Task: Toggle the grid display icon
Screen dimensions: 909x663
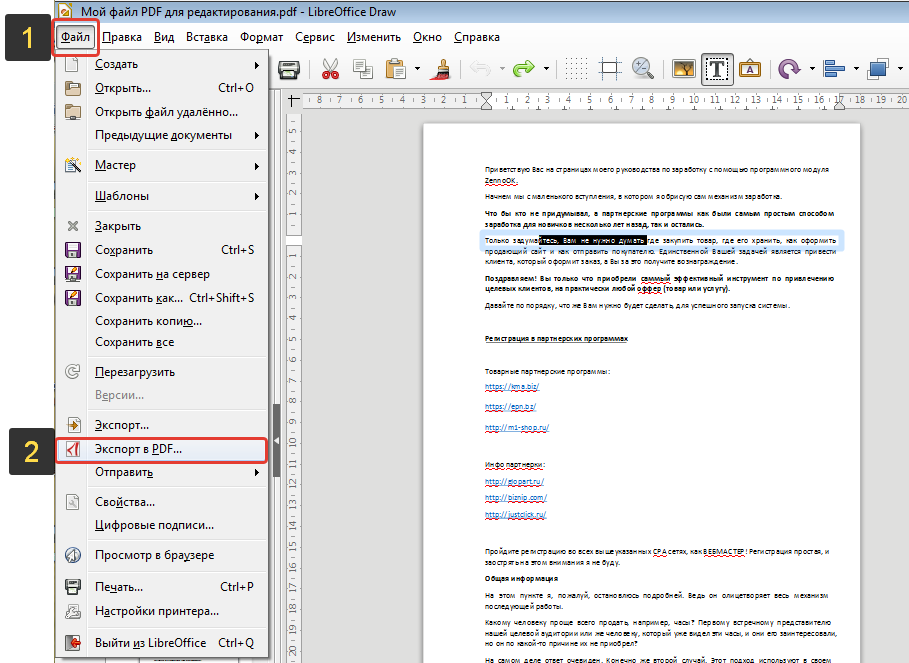Action: pos(576,69)
